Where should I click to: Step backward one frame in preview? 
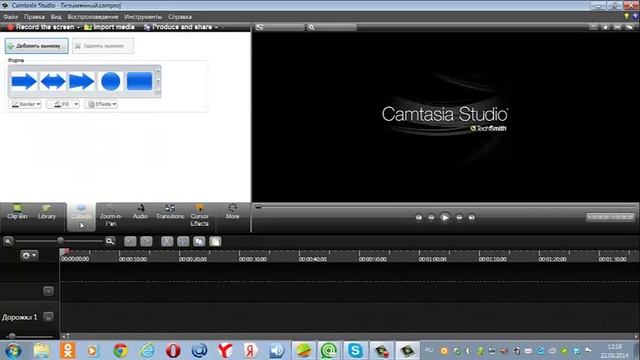(431, 218)
